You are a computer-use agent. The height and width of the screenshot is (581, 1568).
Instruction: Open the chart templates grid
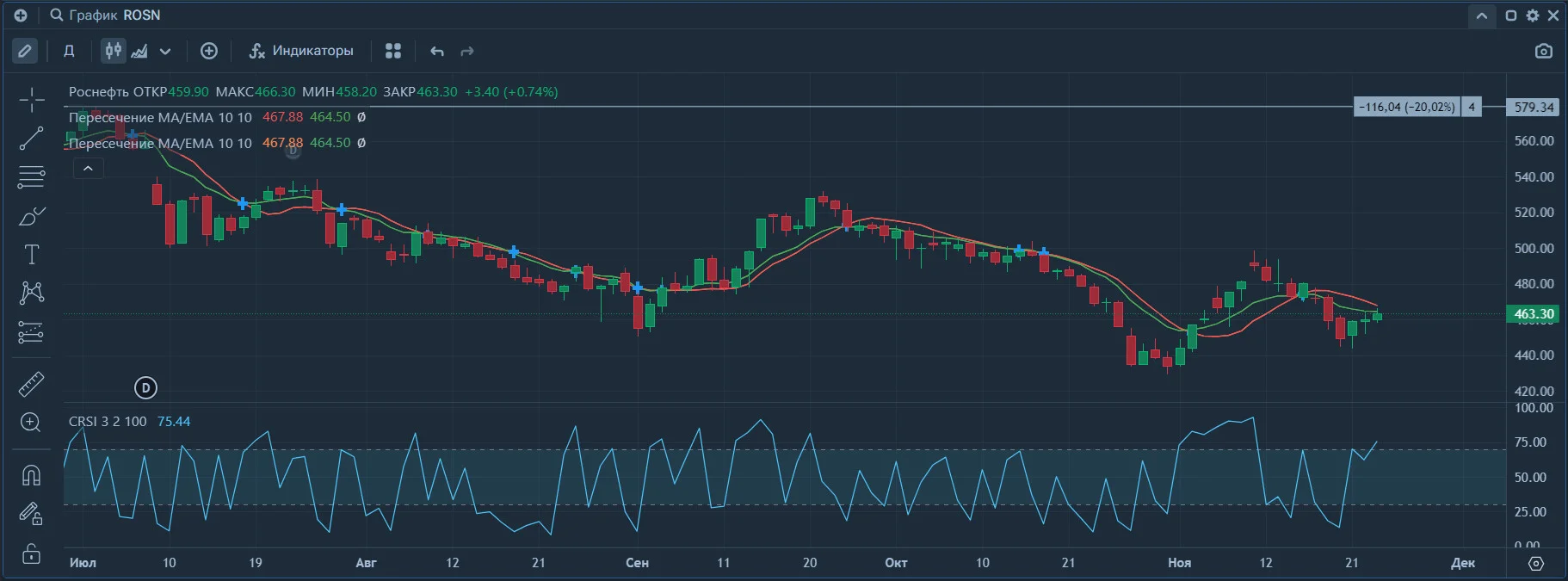393,52
